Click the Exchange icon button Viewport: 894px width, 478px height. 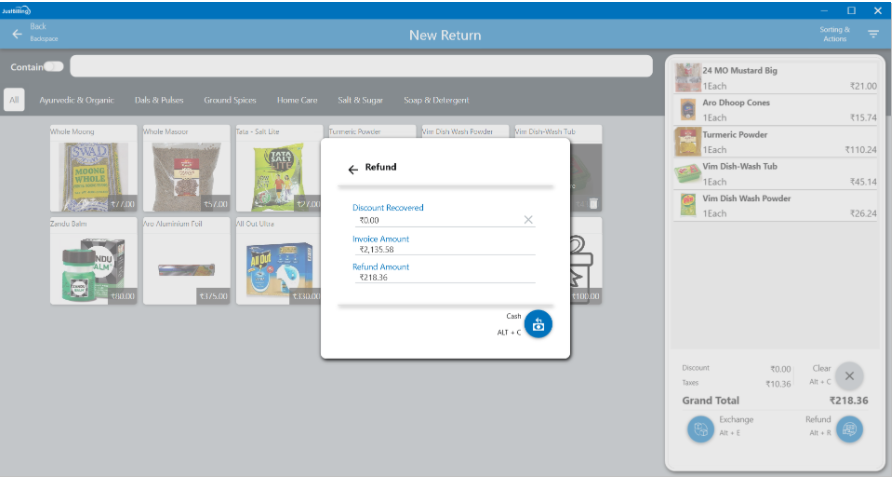pyautogui.click(x=701, y=429)
